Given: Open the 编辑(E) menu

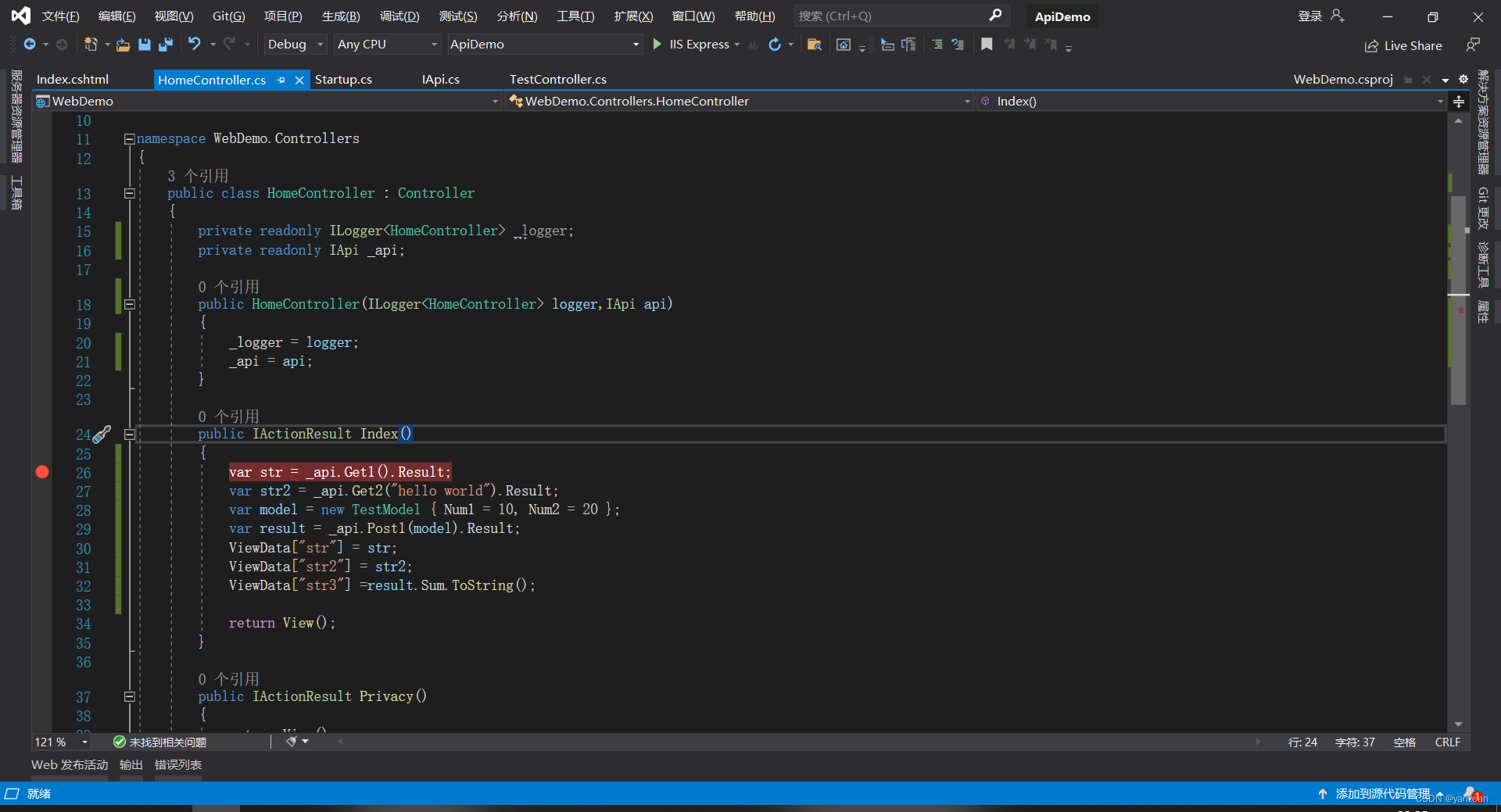Looking at the screenshot, I should coord(116,16).
